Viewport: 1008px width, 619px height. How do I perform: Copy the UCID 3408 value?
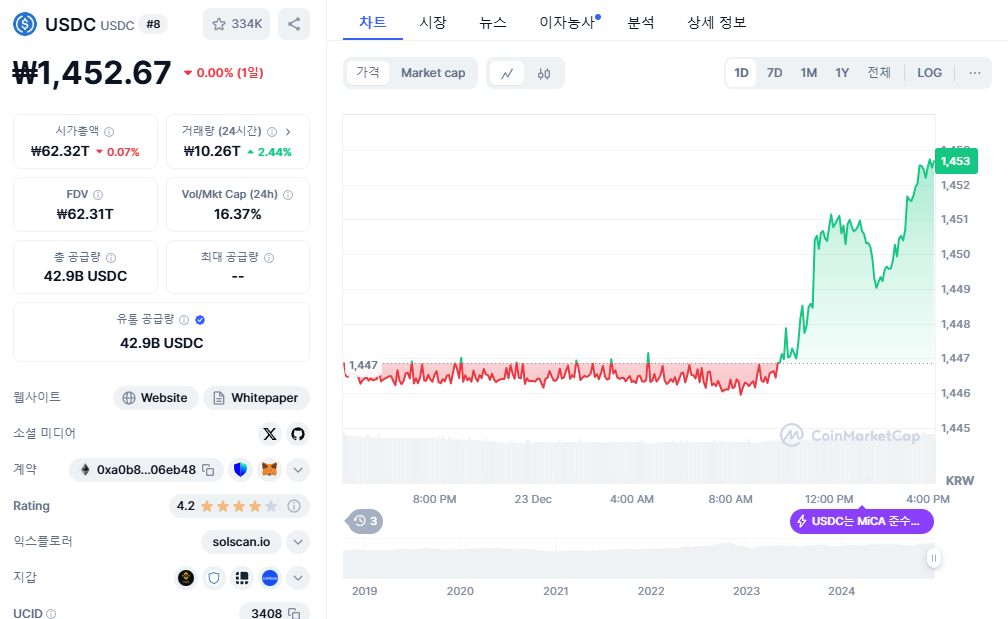(x=294, y=613)
